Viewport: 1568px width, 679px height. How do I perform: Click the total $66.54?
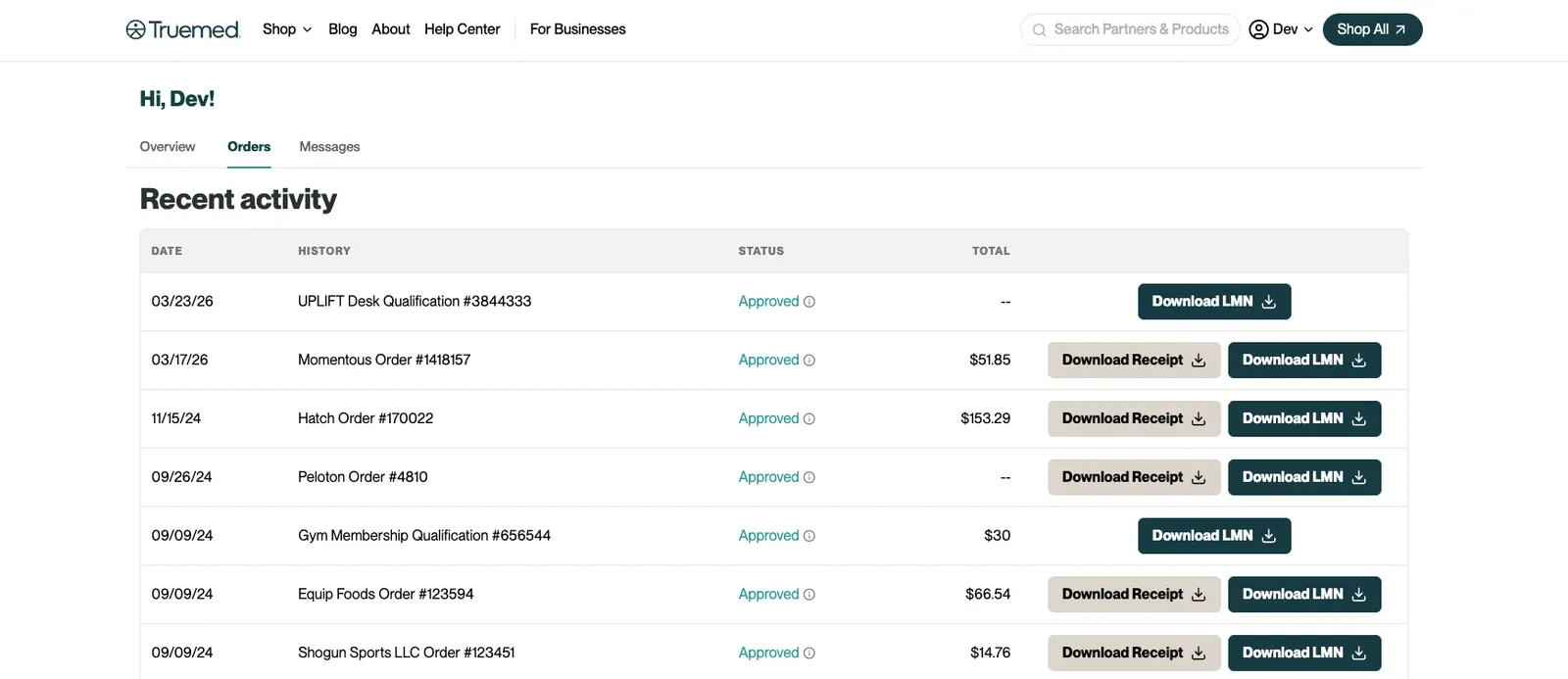988,595
